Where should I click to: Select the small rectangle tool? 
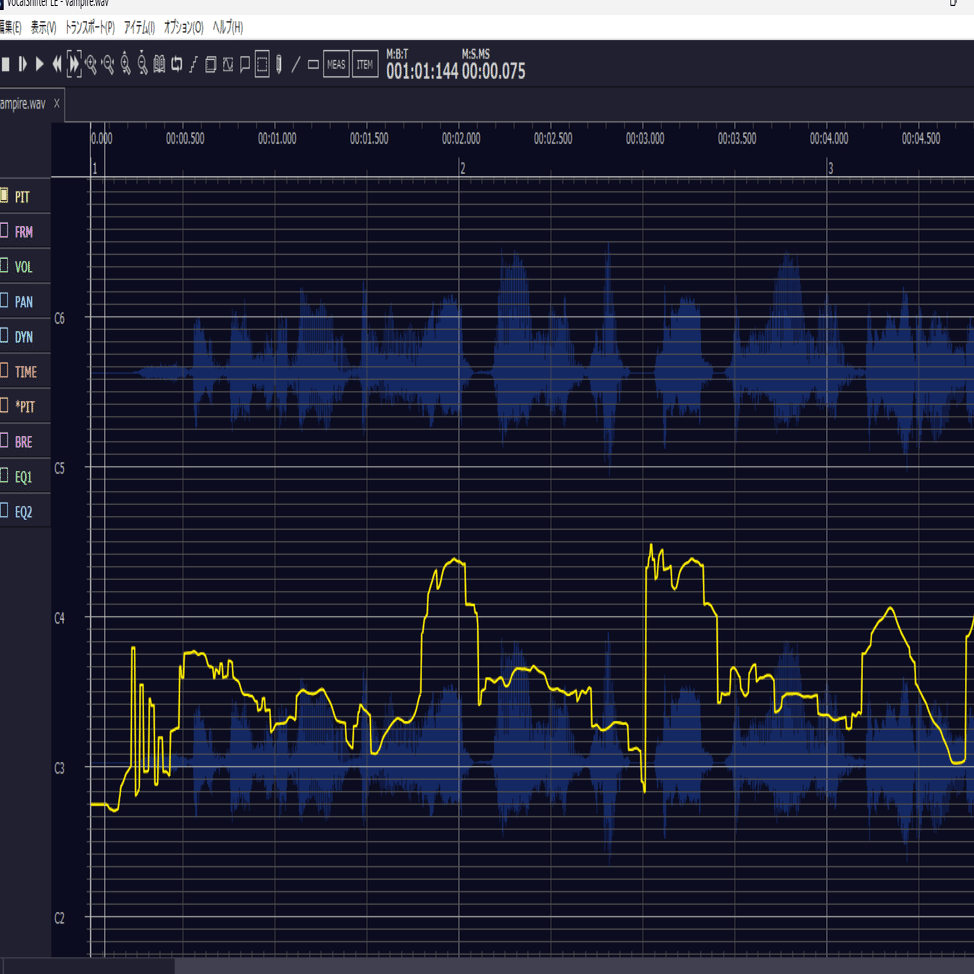(313, 64)
